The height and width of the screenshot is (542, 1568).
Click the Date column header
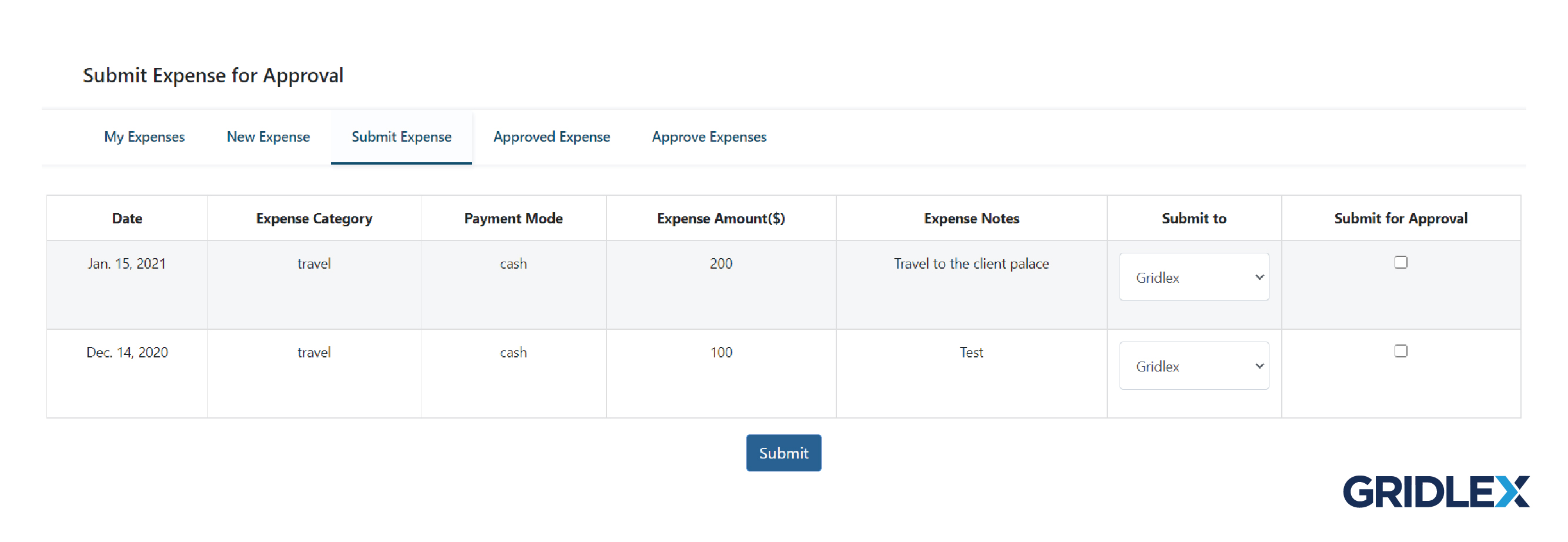(x=126, y=218)
